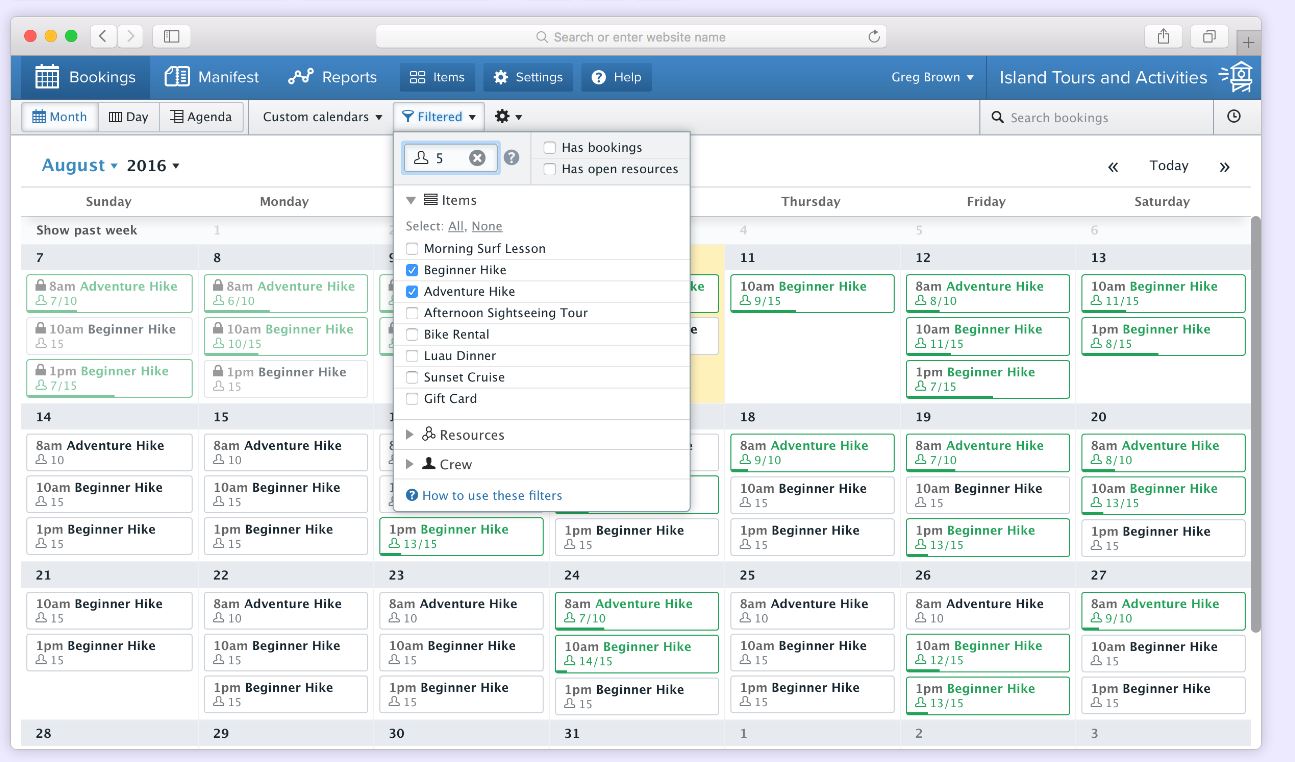The image size is (1295, 762).
Task: Toggle the browser sidebar
Action: [x=171, y=36]
